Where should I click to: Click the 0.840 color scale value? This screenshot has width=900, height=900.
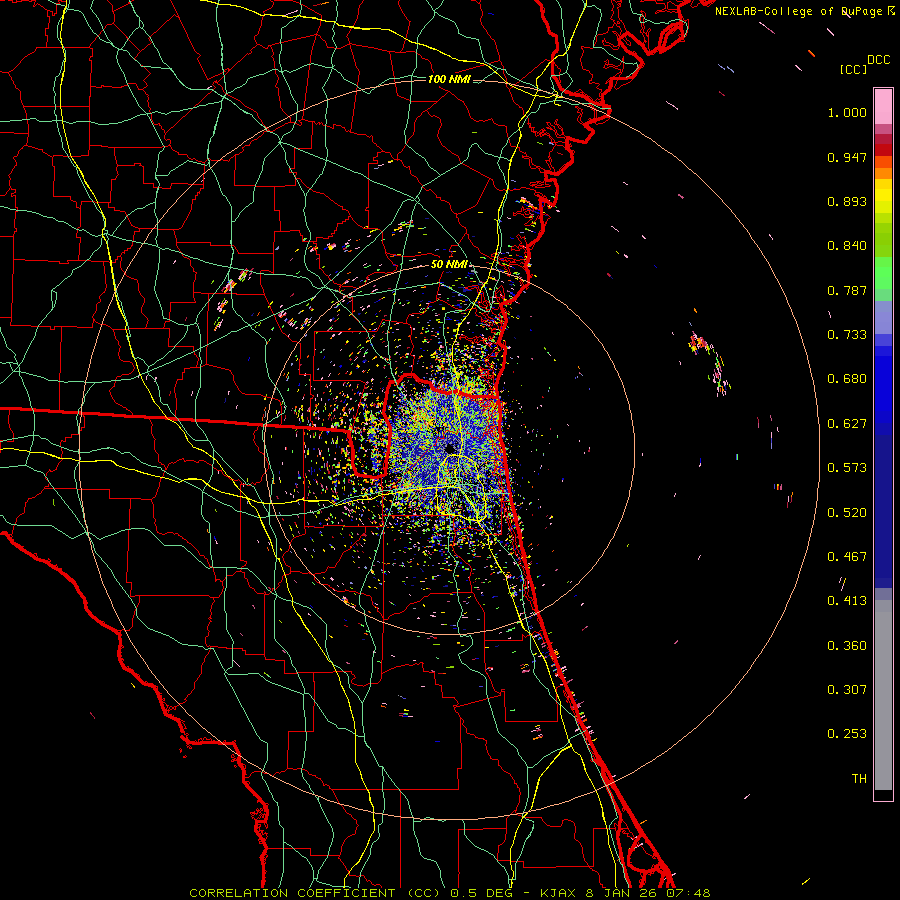tap(847, 246)
